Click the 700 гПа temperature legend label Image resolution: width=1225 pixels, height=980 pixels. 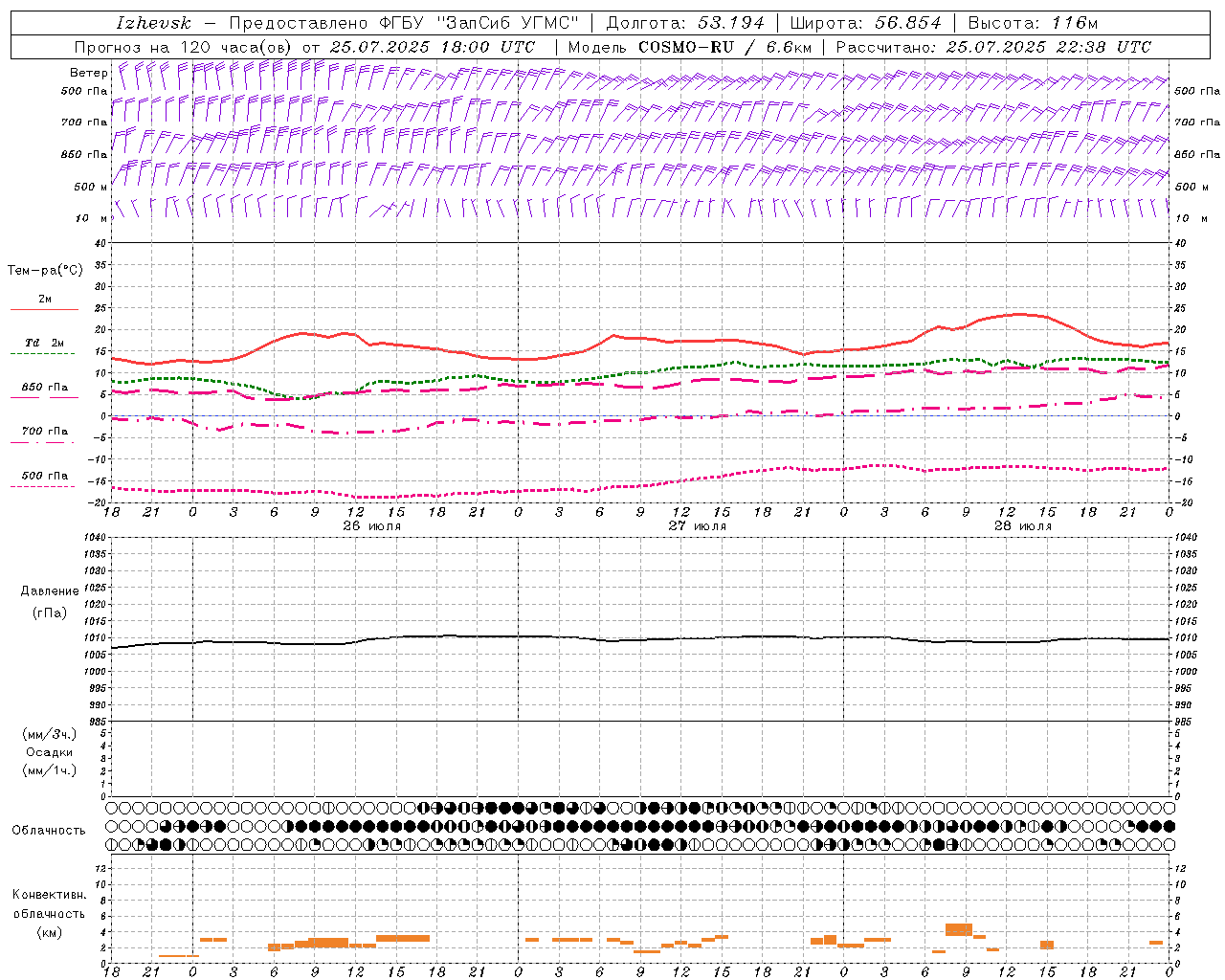pos(45,432)
